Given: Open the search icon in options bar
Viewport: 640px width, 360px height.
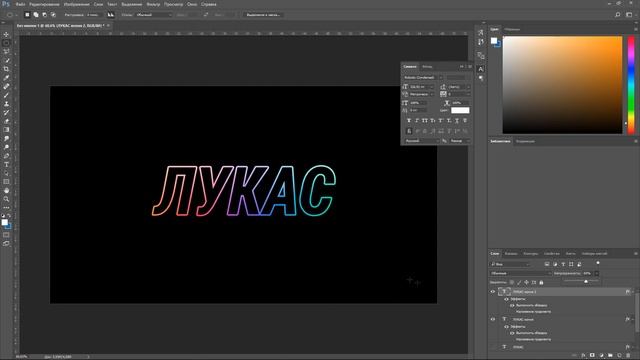Looking at the screenshot, I should tap(618, 15).
